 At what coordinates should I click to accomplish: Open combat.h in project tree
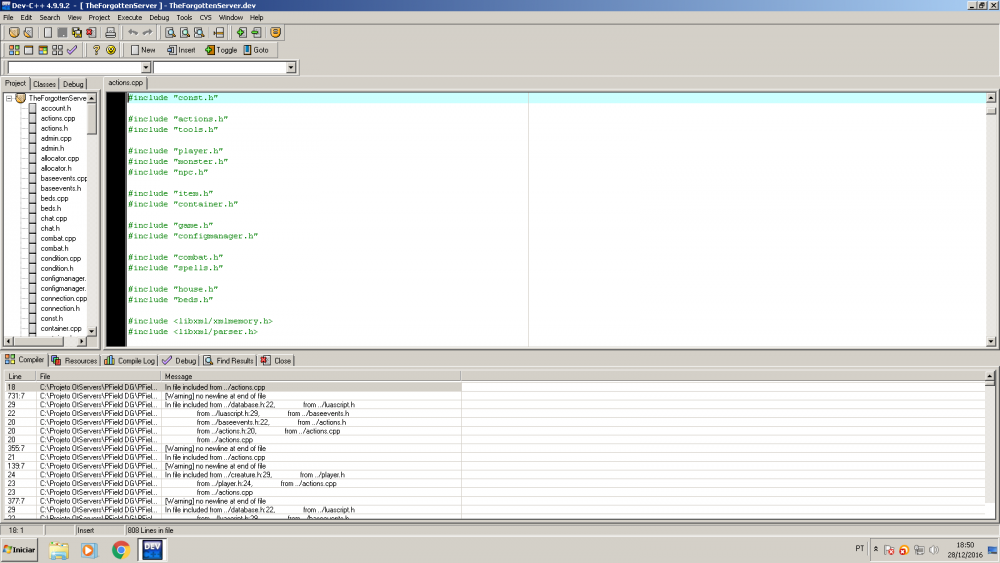pyautogui.click(x=54, y=248)
